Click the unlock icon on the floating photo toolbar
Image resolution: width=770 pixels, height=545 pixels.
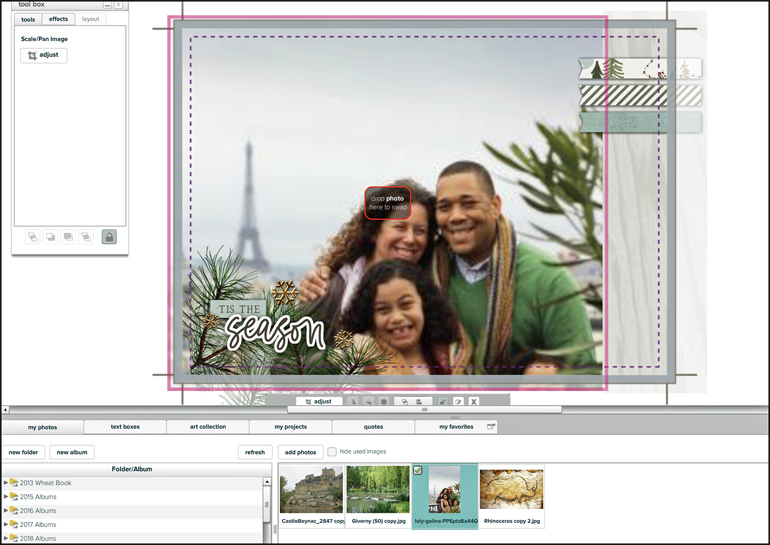[x=443, y=402]
